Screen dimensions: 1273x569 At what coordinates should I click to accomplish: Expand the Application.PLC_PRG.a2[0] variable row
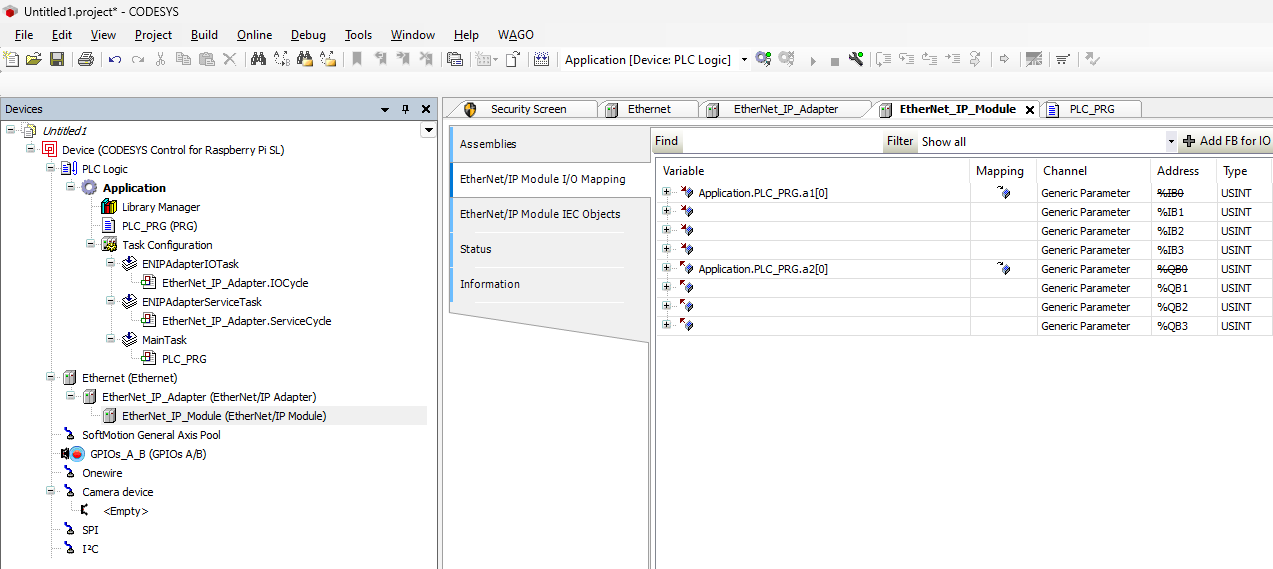(667, 268)
